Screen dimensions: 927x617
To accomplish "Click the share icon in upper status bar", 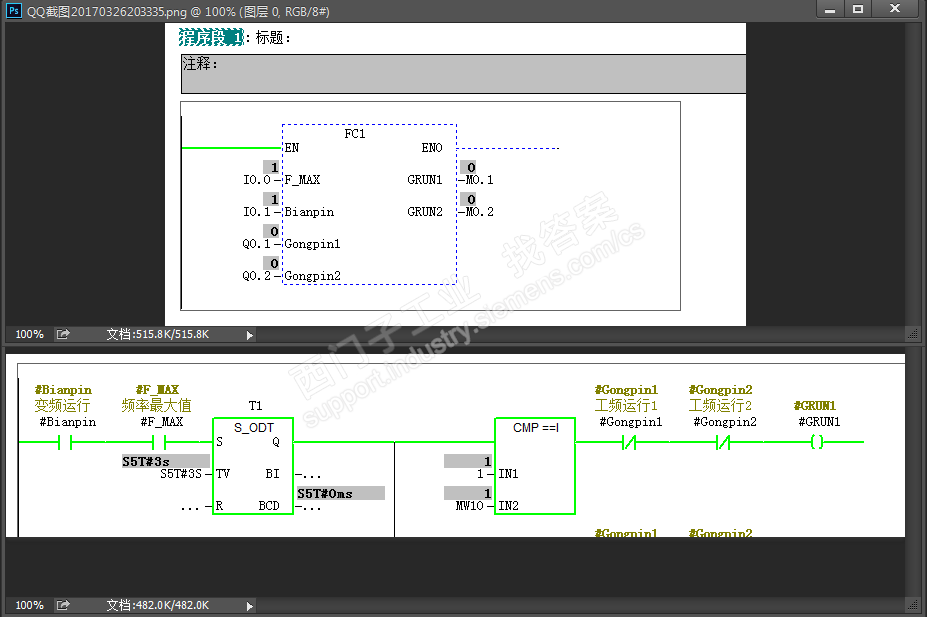I will pos(63,334).
